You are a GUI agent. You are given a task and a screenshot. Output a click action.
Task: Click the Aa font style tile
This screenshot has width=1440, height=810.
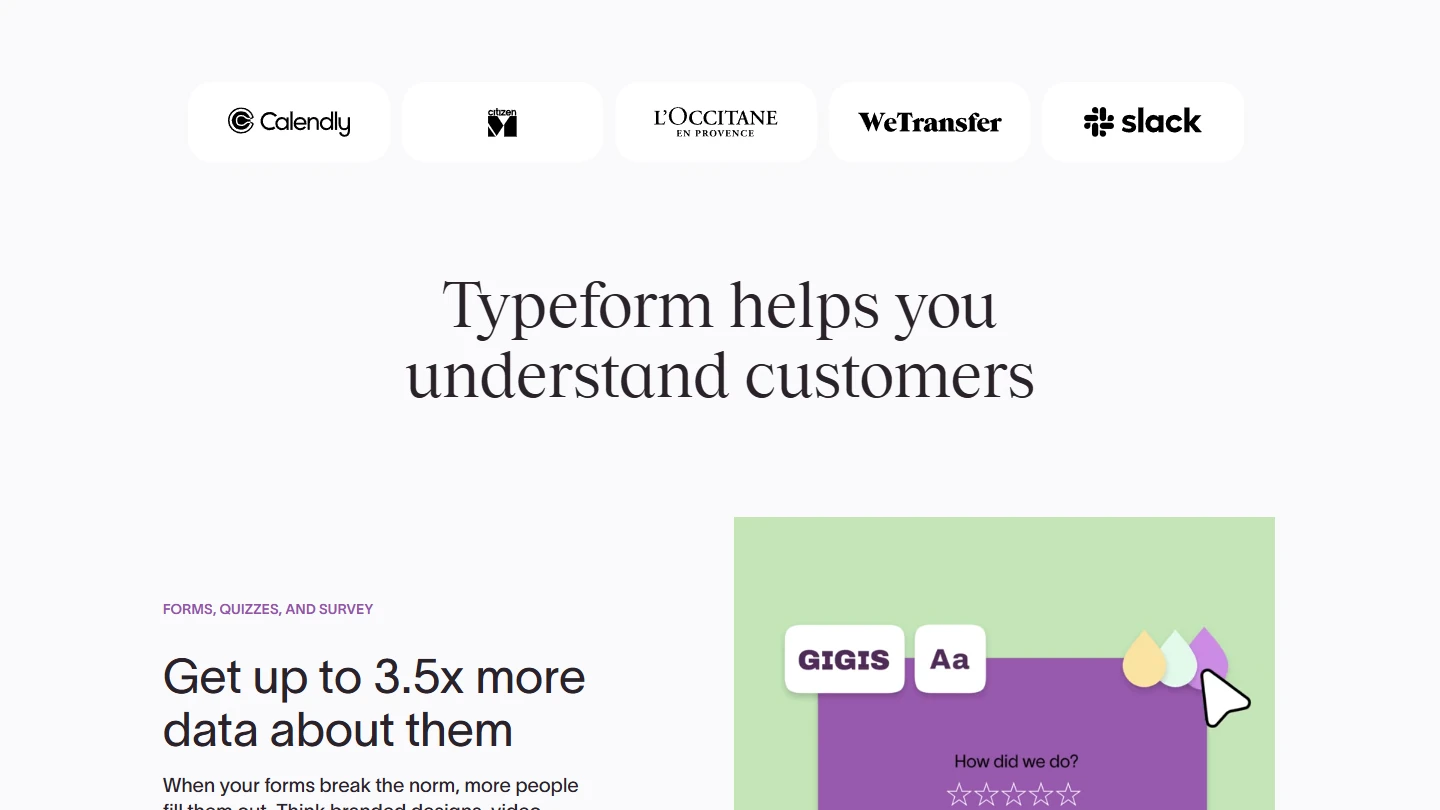click(950, 659)
